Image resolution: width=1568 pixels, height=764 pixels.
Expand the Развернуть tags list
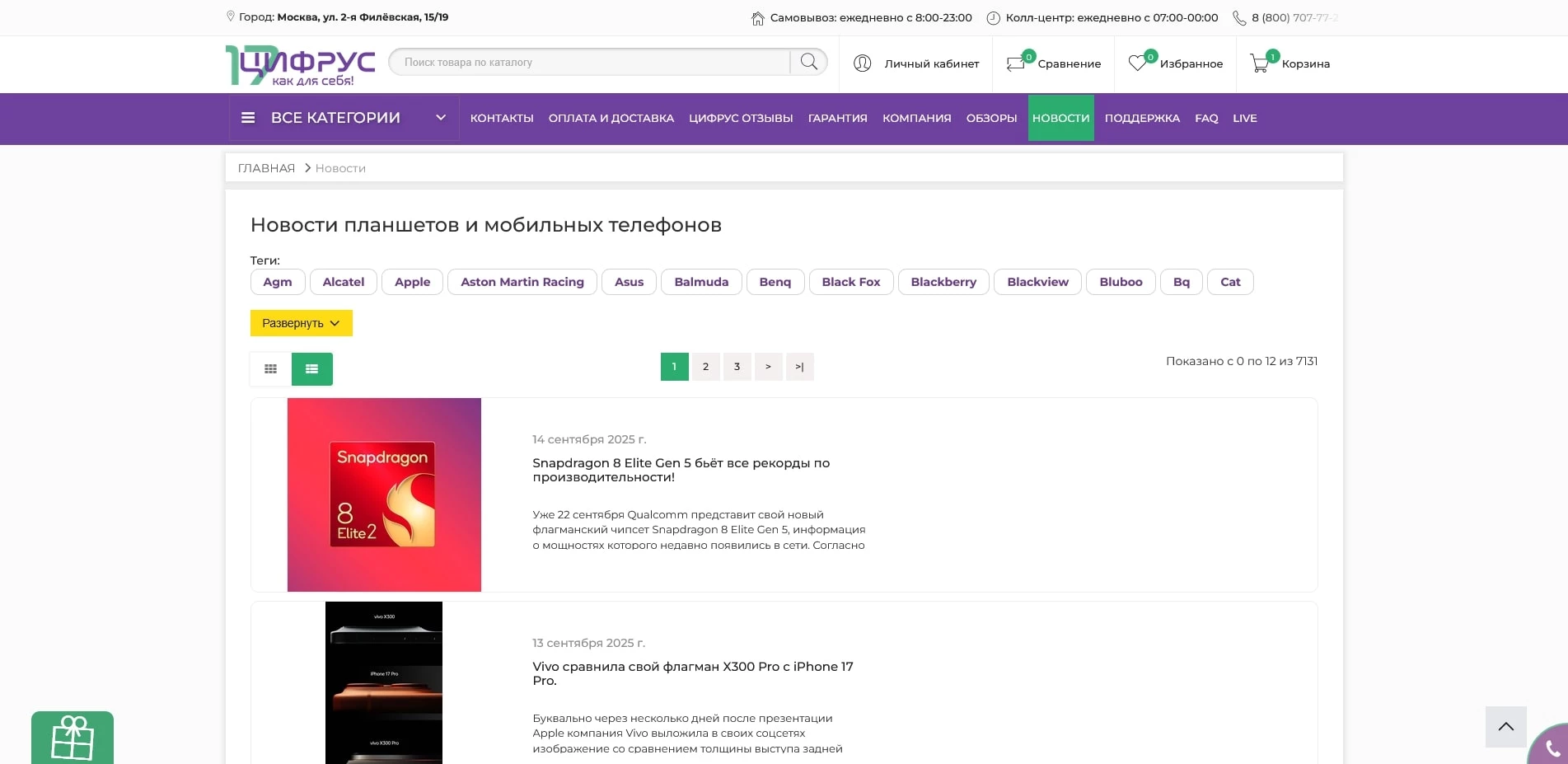click(301, 323)
